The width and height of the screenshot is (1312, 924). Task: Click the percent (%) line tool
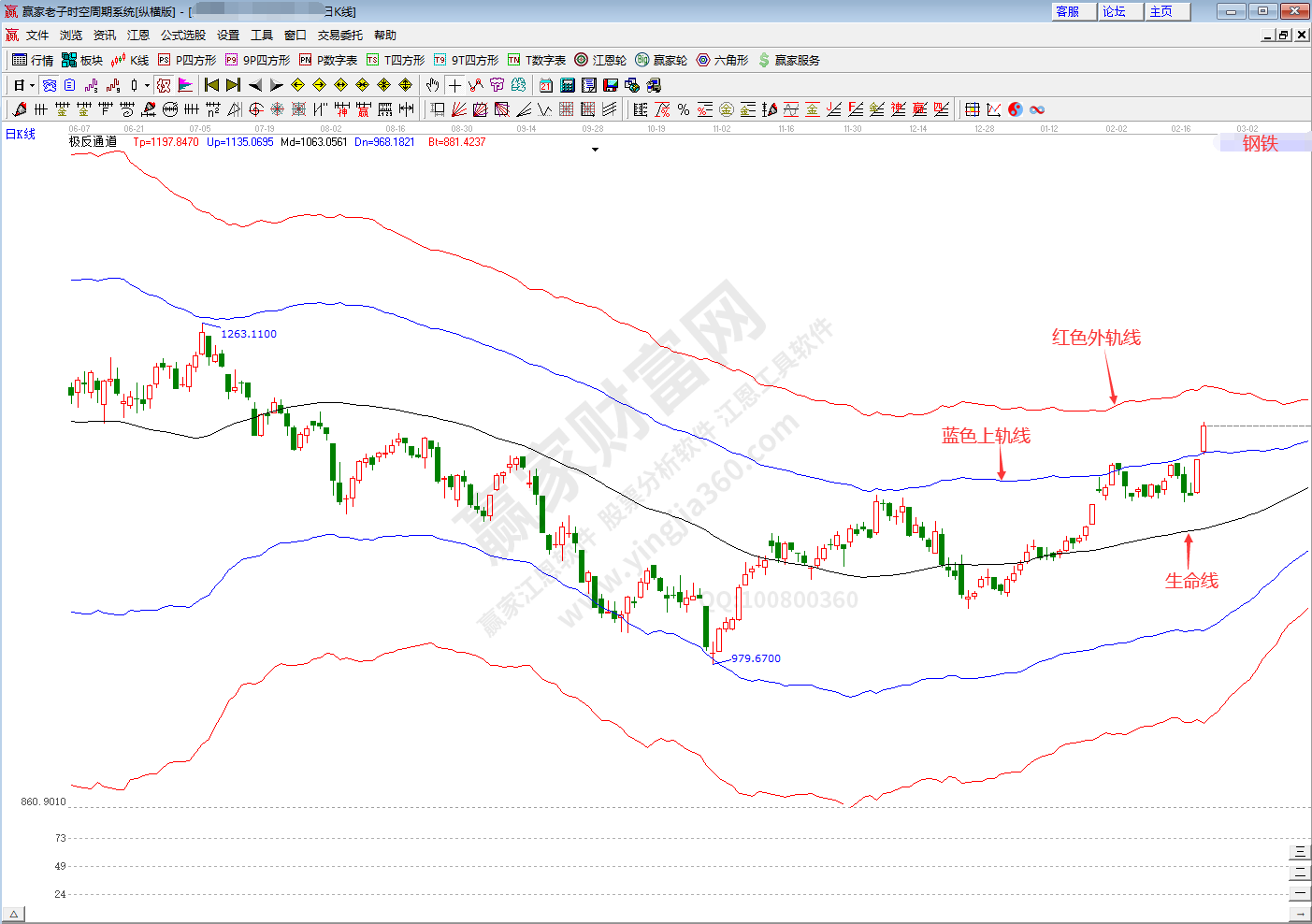(x=684, y=109)
